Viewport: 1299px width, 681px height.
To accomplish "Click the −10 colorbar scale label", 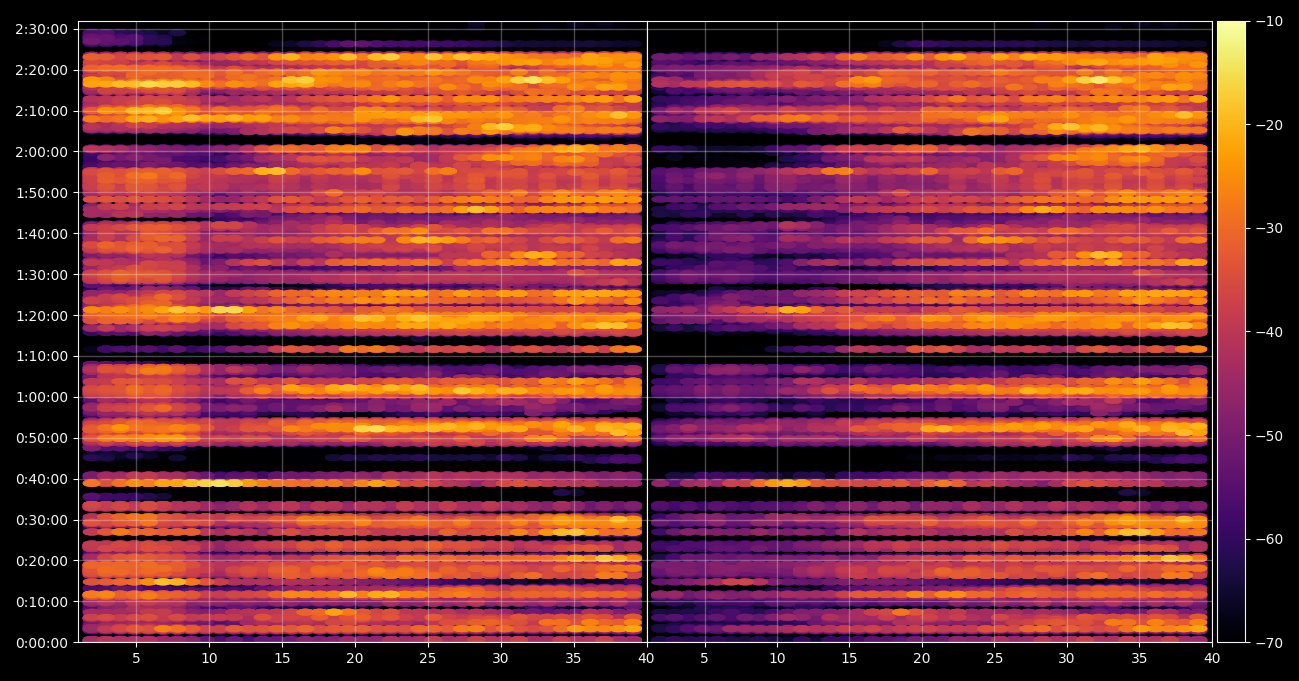I will [1270, 21].
